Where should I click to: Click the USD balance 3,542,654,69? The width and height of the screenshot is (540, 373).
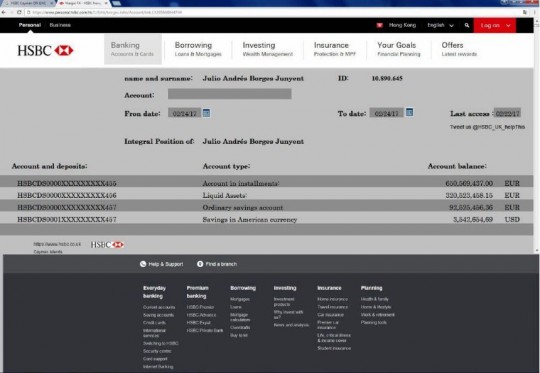click(473, 219)
